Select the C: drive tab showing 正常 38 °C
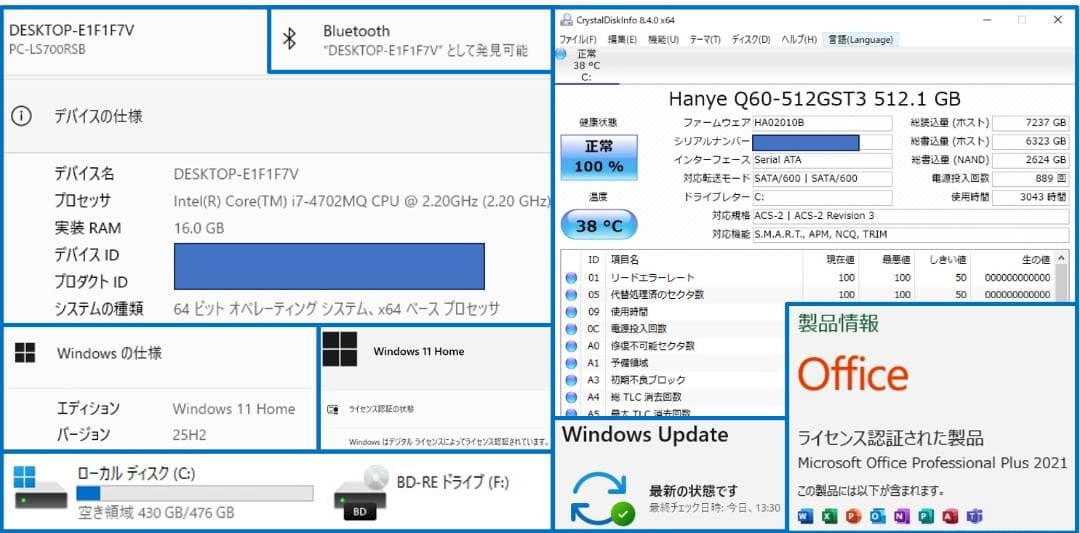The width and height of the screenshot is (1080, 533). (586, 65)
